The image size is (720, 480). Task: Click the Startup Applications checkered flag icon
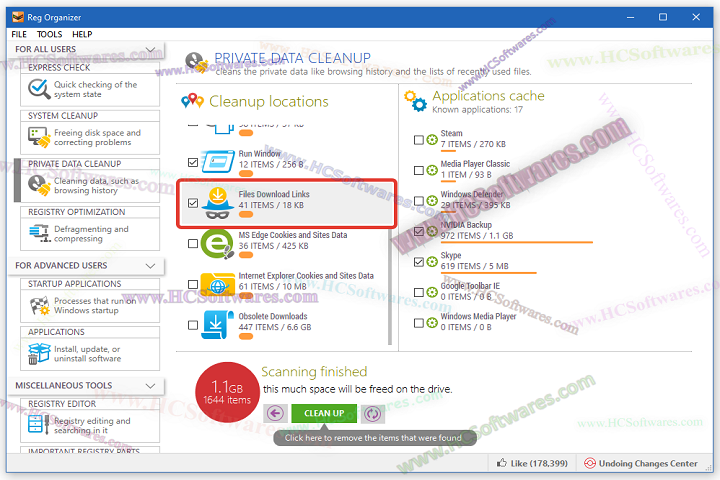(39, 305)
